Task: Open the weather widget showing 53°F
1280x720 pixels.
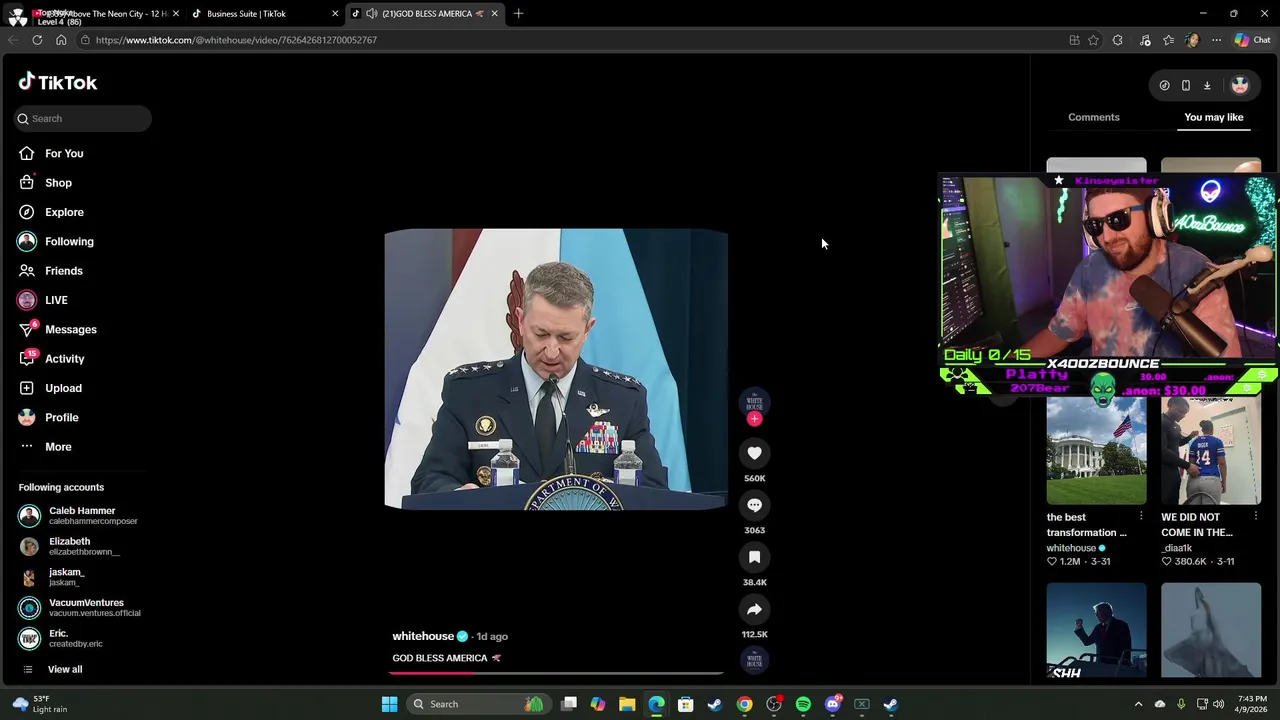Action: [40, 704]
